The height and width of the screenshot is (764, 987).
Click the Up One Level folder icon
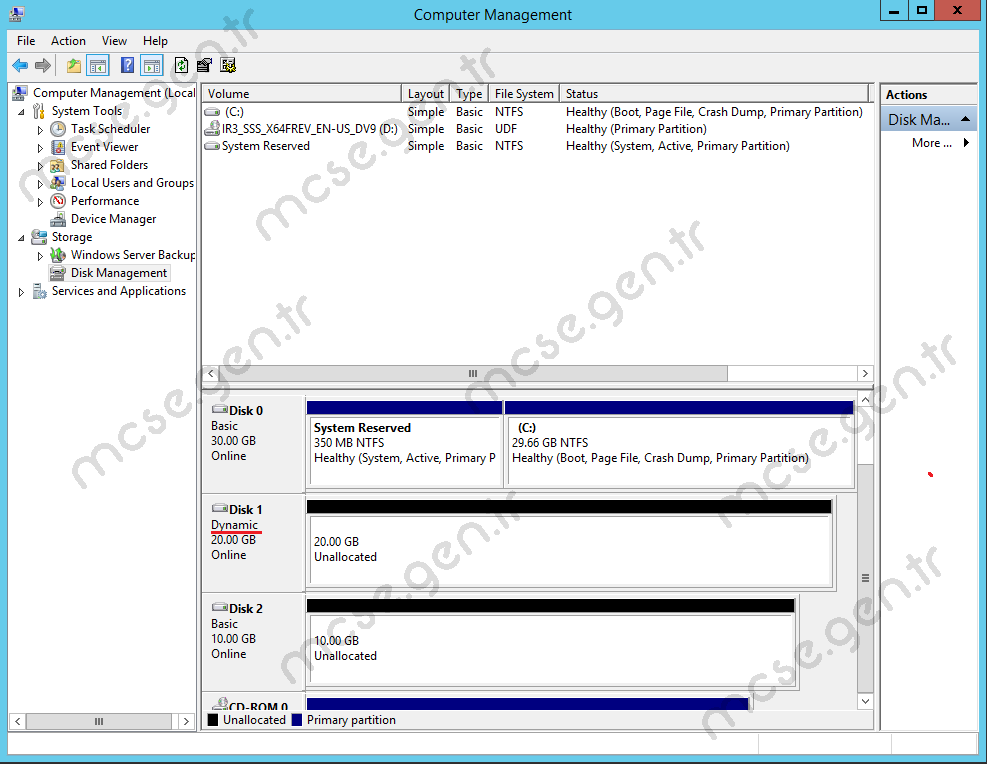tap(74, 65)
